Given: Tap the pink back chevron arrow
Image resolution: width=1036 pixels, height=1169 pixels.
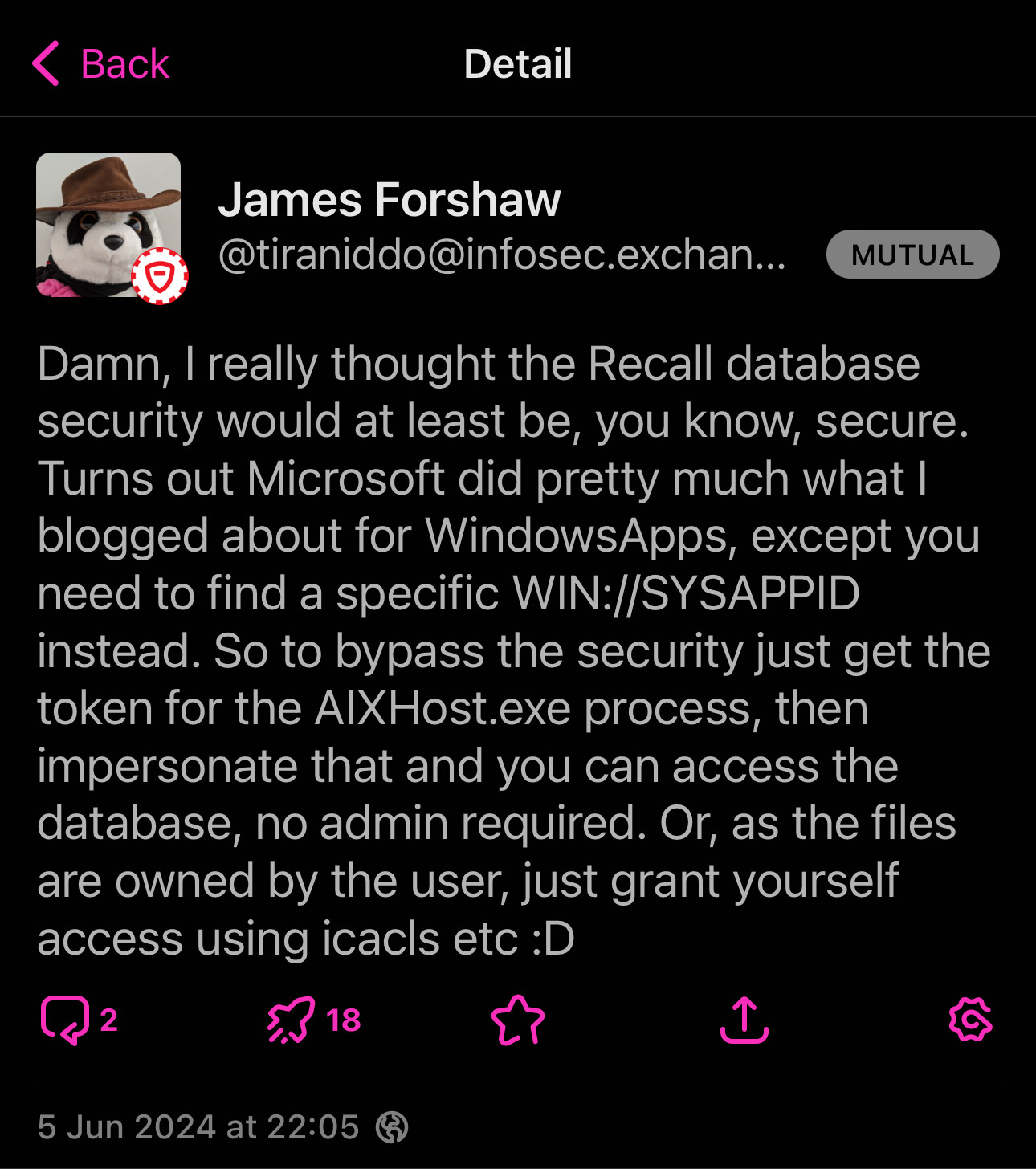Looking at the screenshot, I should coord(46,63).
